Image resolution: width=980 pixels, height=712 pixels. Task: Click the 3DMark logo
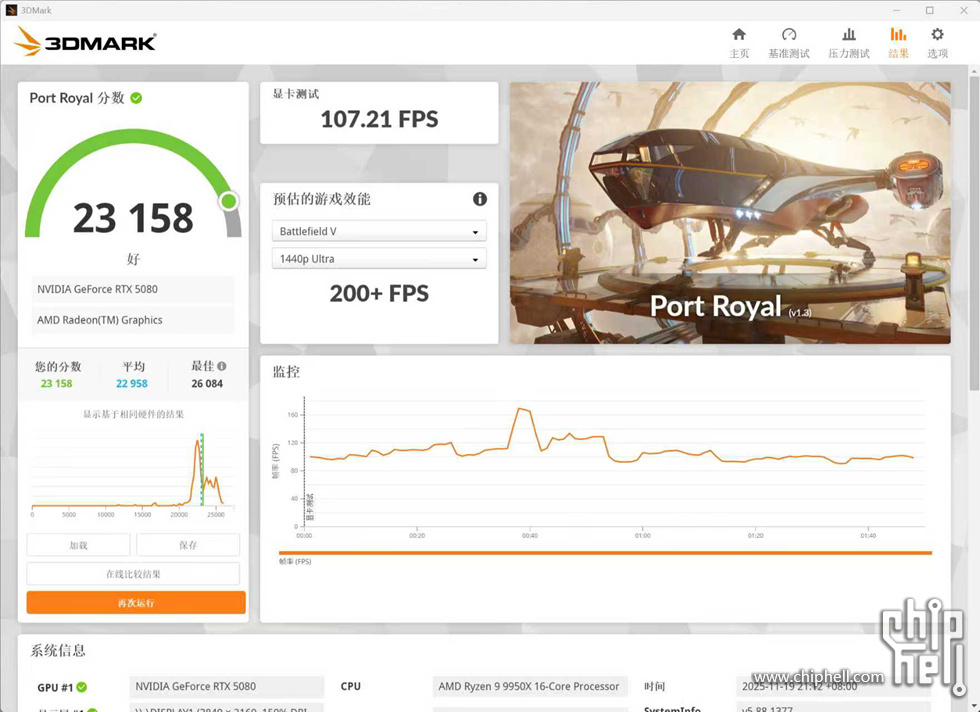(x=86, y=42)
